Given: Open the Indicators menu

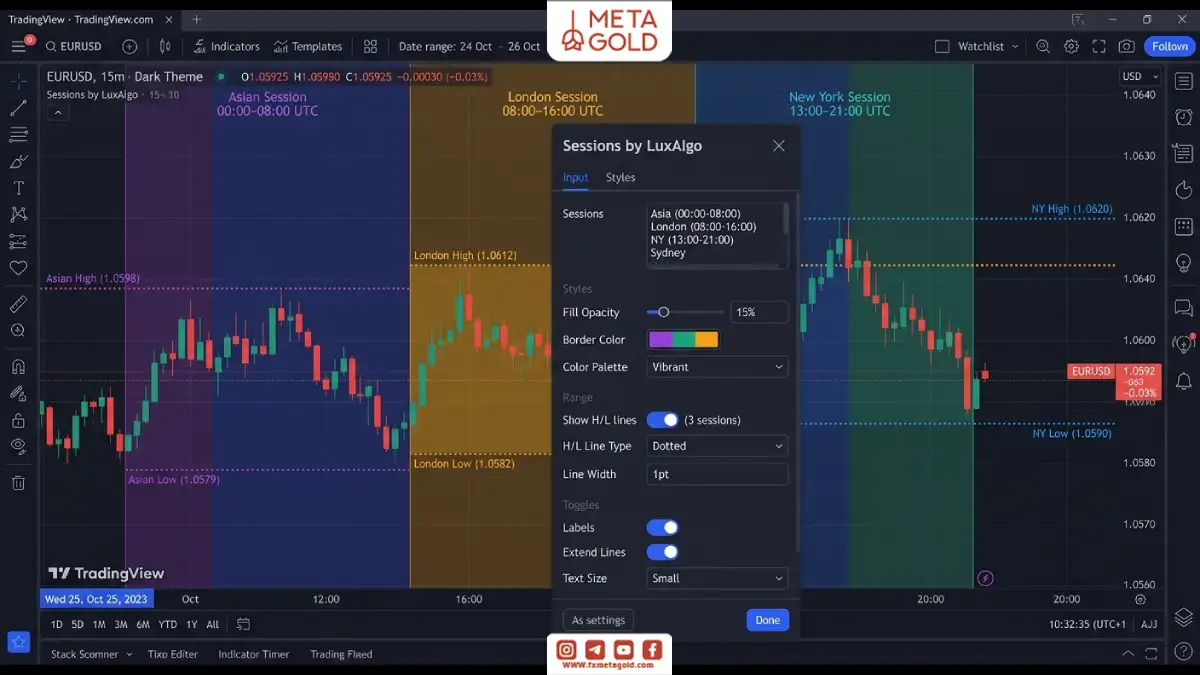Looking at the screenshot, I should (x=227, y=46).
